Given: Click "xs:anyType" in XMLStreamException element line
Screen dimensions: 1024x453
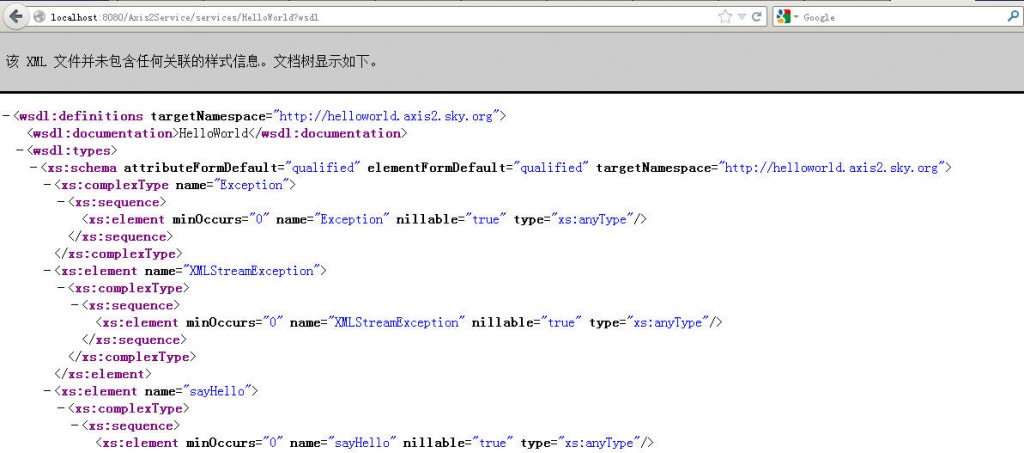Looking at the screenshot, I should (668, 322).
